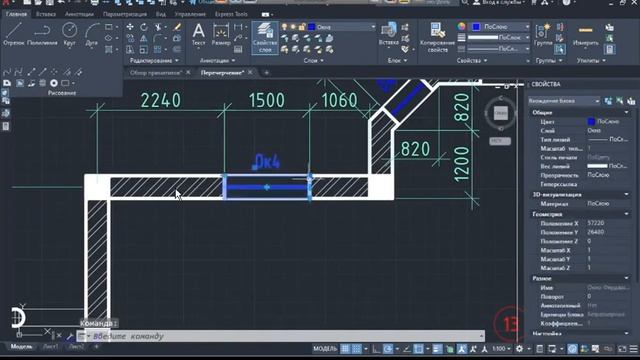
Task: Select the Полилиния (Polyline) tool
Action: point(42,34)
